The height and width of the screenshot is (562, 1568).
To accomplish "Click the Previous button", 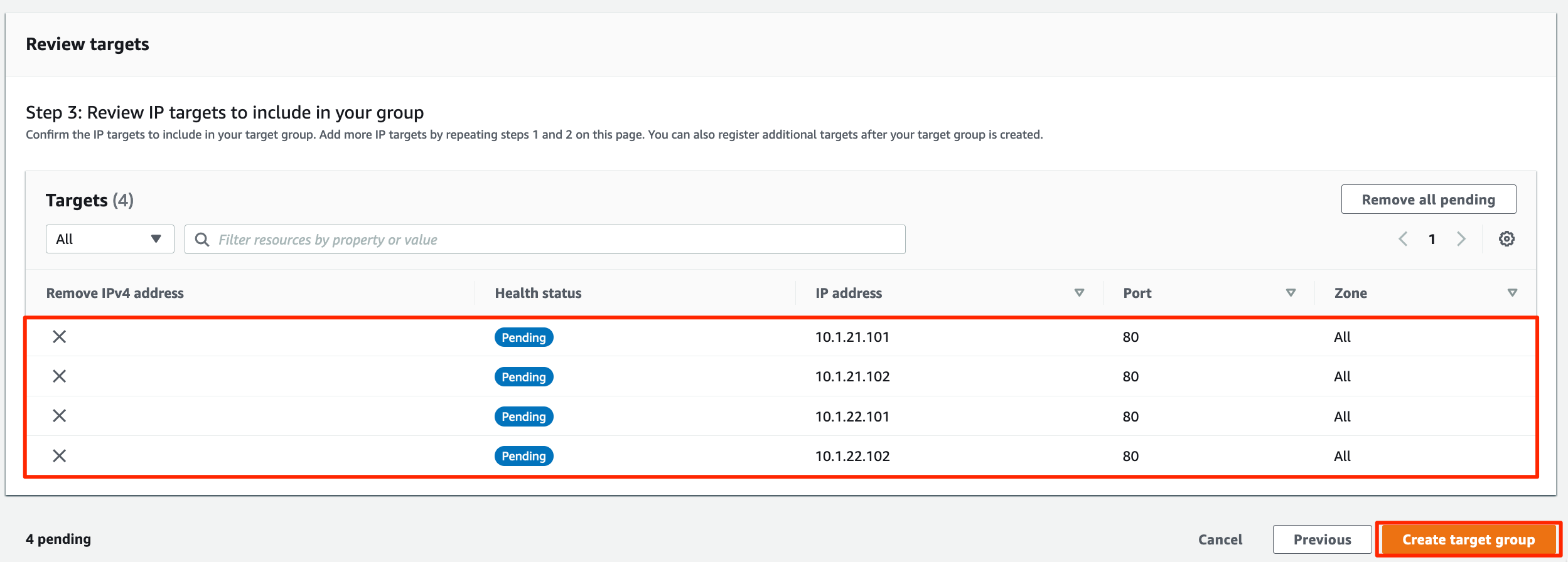I will point(1323,539).
